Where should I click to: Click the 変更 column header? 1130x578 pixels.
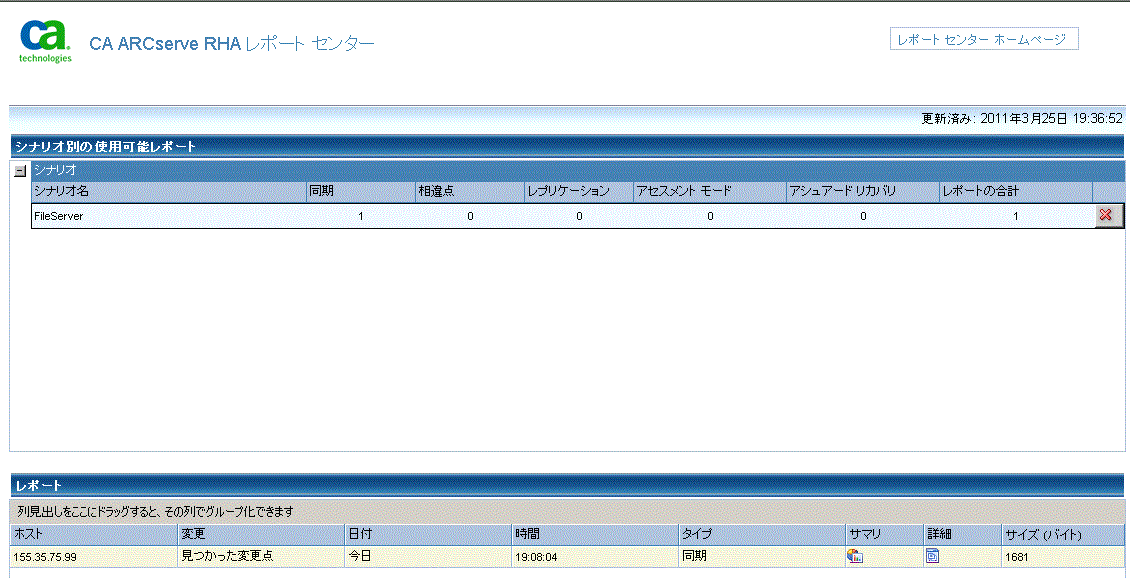230,534
